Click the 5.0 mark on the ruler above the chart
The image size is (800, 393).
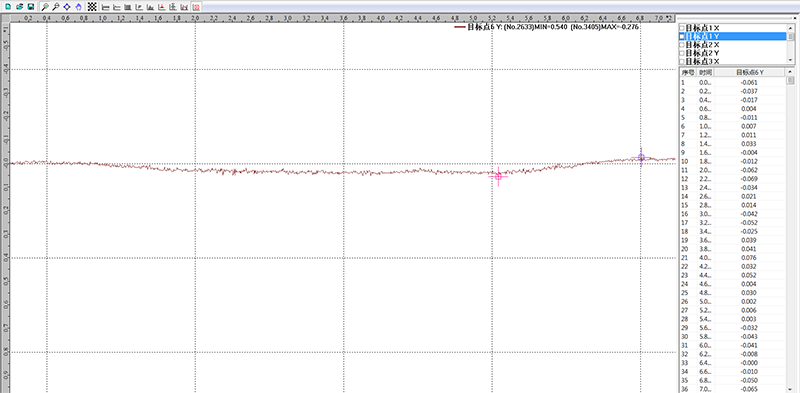[473, 18]
